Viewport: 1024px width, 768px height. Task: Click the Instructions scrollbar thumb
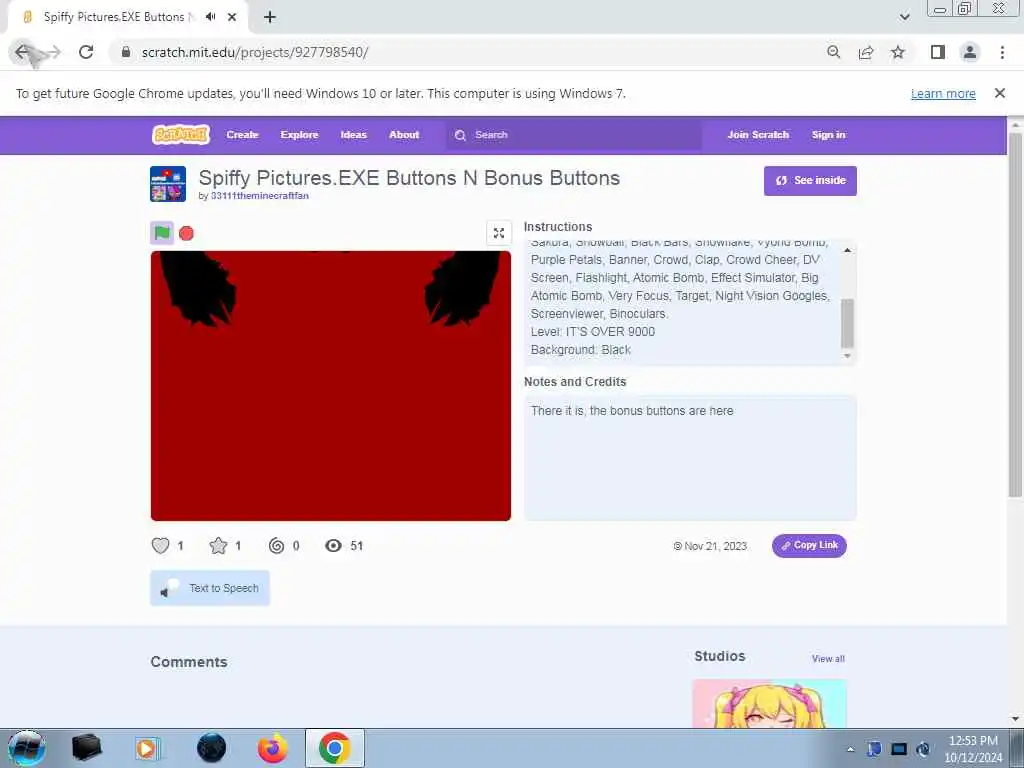click(x=847, y=323)
